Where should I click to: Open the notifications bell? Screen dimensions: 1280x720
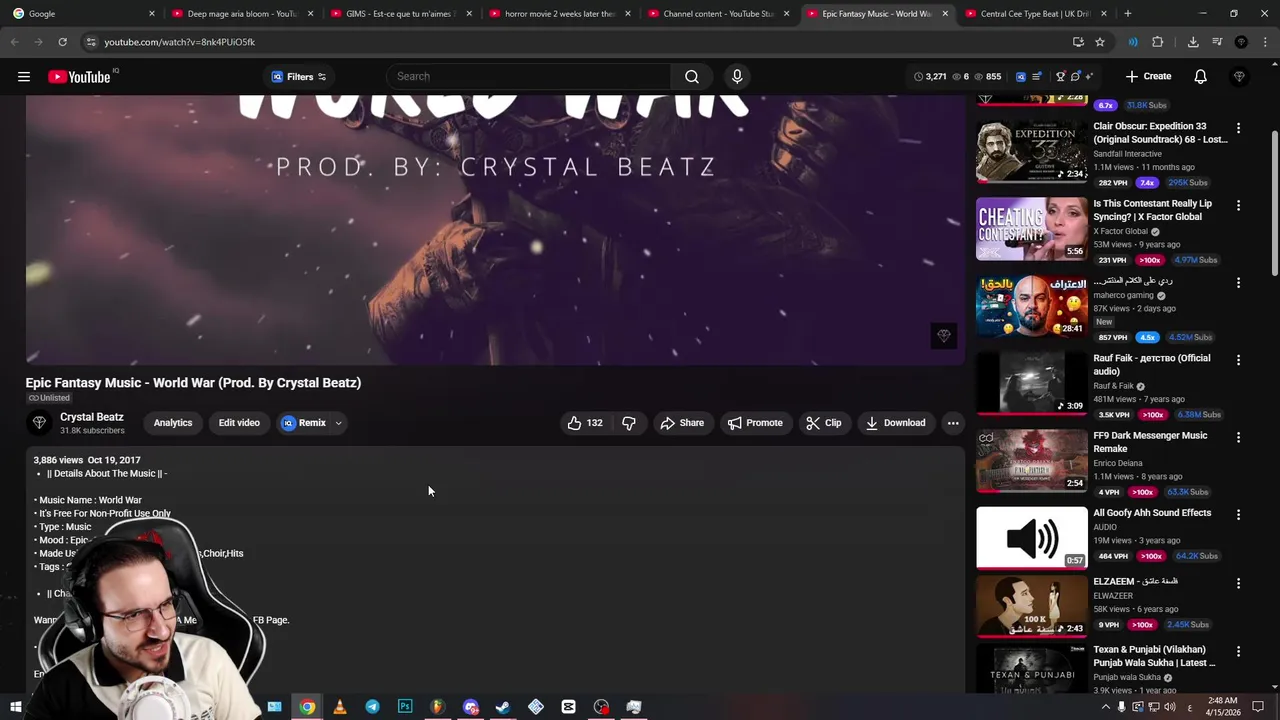point(1200,76)
